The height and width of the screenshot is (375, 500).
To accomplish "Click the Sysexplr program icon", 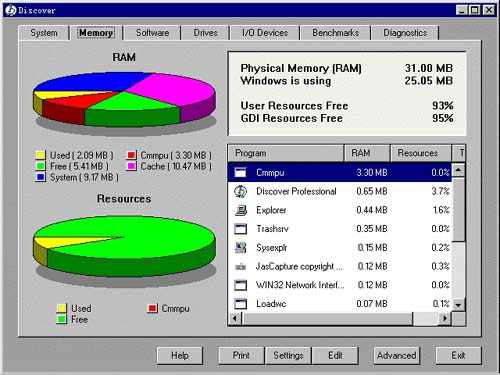I will (x=240, y=247).
